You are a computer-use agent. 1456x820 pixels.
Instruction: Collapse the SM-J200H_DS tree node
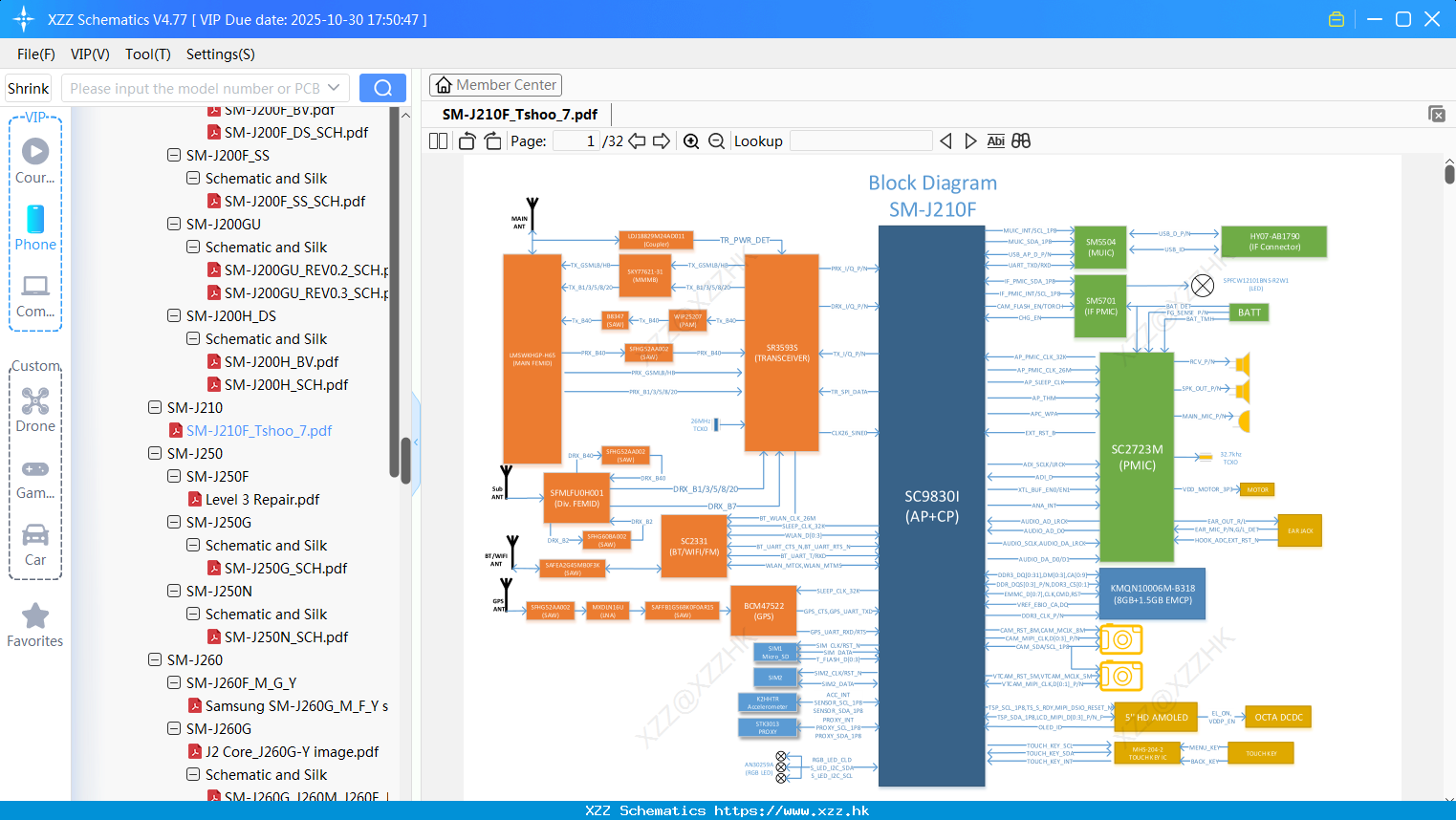pos(174,315)
